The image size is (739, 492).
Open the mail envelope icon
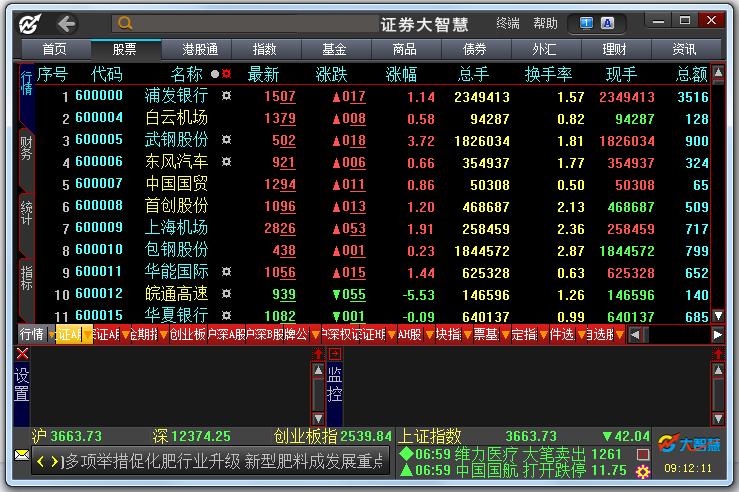(x=22, y=455)
